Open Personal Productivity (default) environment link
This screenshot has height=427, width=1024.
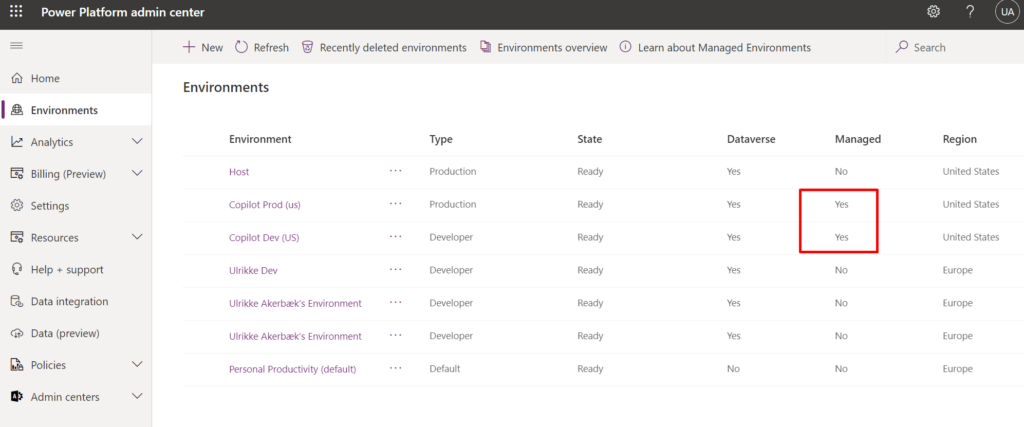click(x=293, y=369)
